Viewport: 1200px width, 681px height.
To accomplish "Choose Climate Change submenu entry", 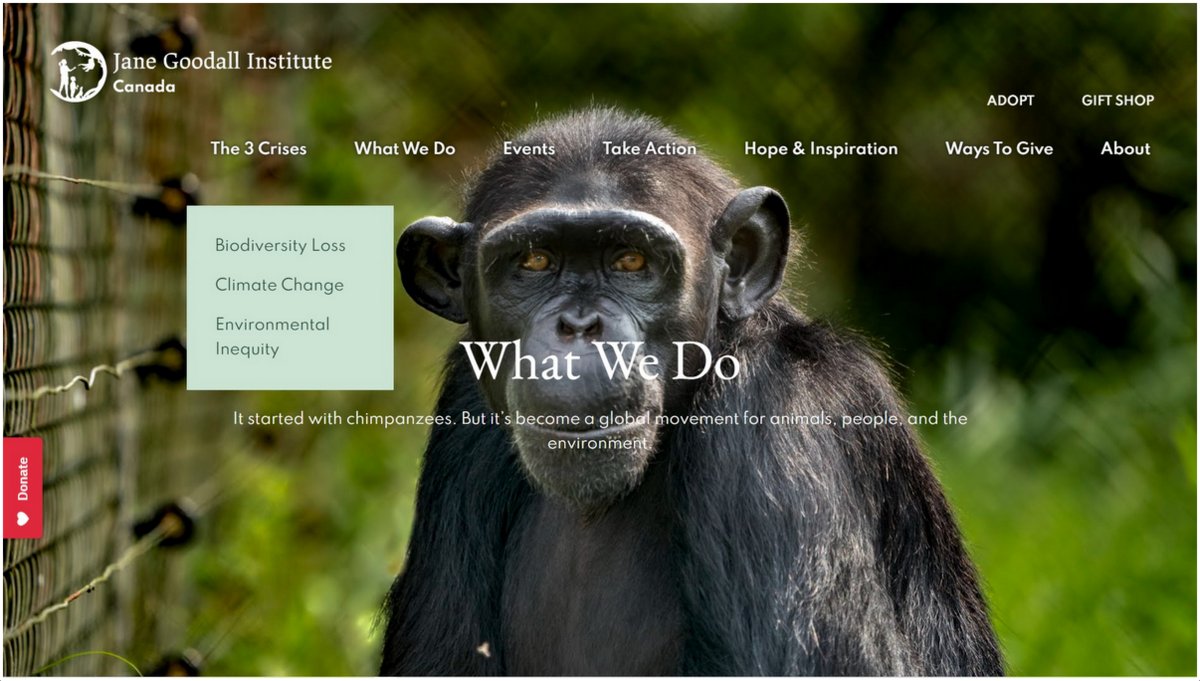I will (279, 285).
